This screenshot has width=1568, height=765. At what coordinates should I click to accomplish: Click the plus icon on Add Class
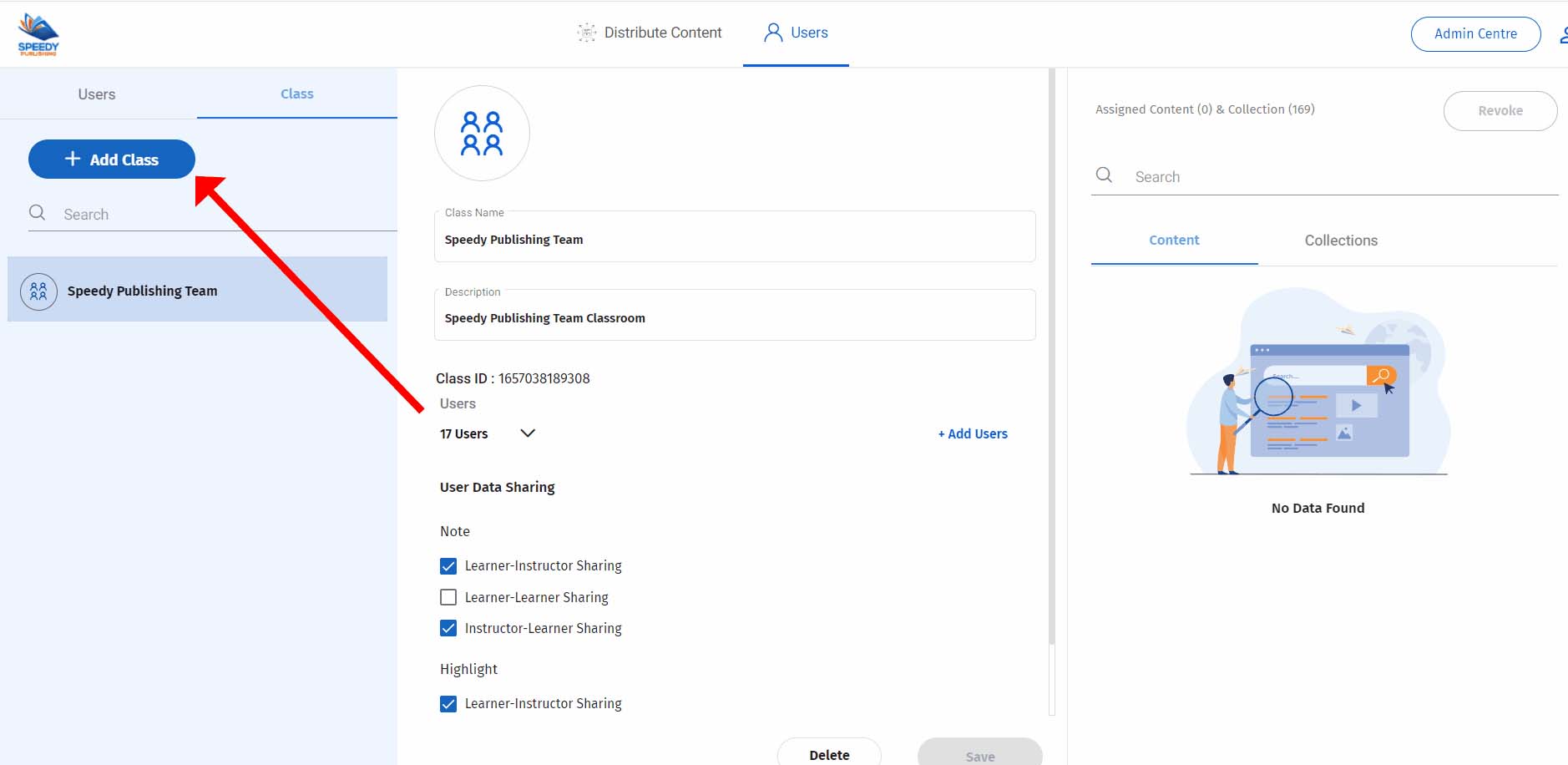click(73, 159)
